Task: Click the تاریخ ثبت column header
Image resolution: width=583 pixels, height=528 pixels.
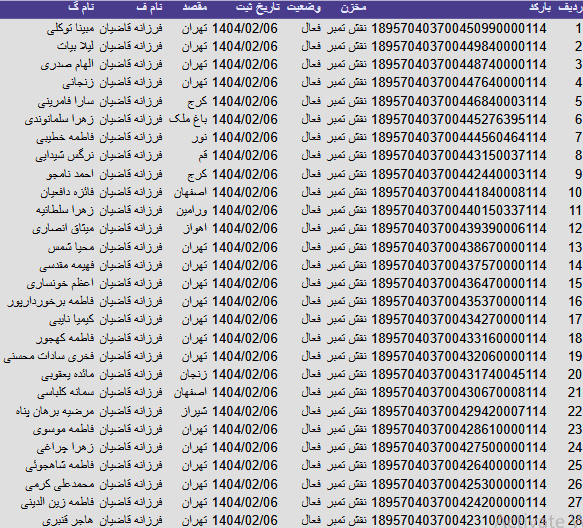Action: (x=258, y=8)
